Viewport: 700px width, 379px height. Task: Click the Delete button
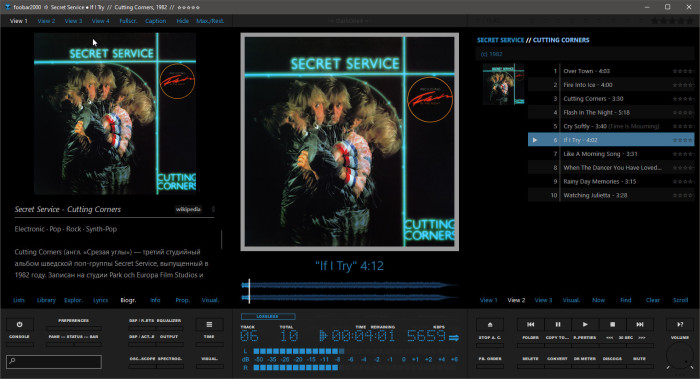530,358
